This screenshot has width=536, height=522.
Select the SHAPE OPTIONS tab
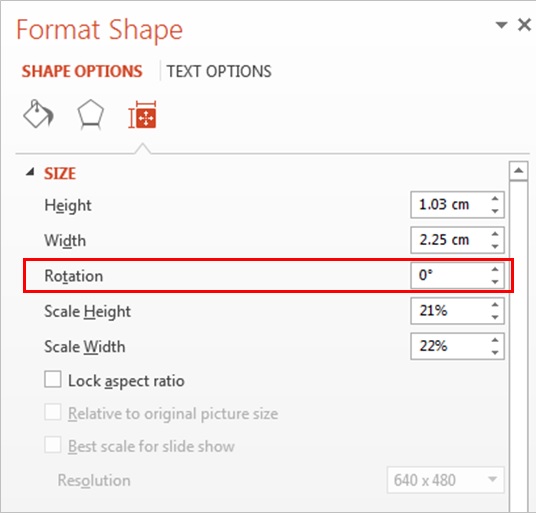82,71
